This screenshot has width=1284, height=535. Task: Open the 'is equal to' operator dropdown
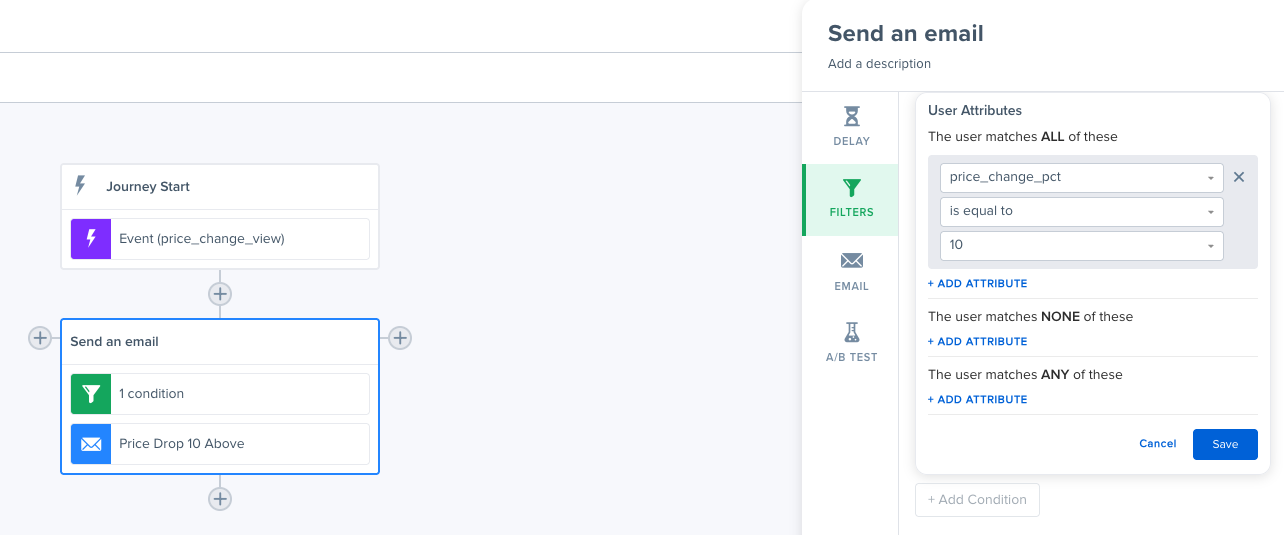[x=1082, y=211]
